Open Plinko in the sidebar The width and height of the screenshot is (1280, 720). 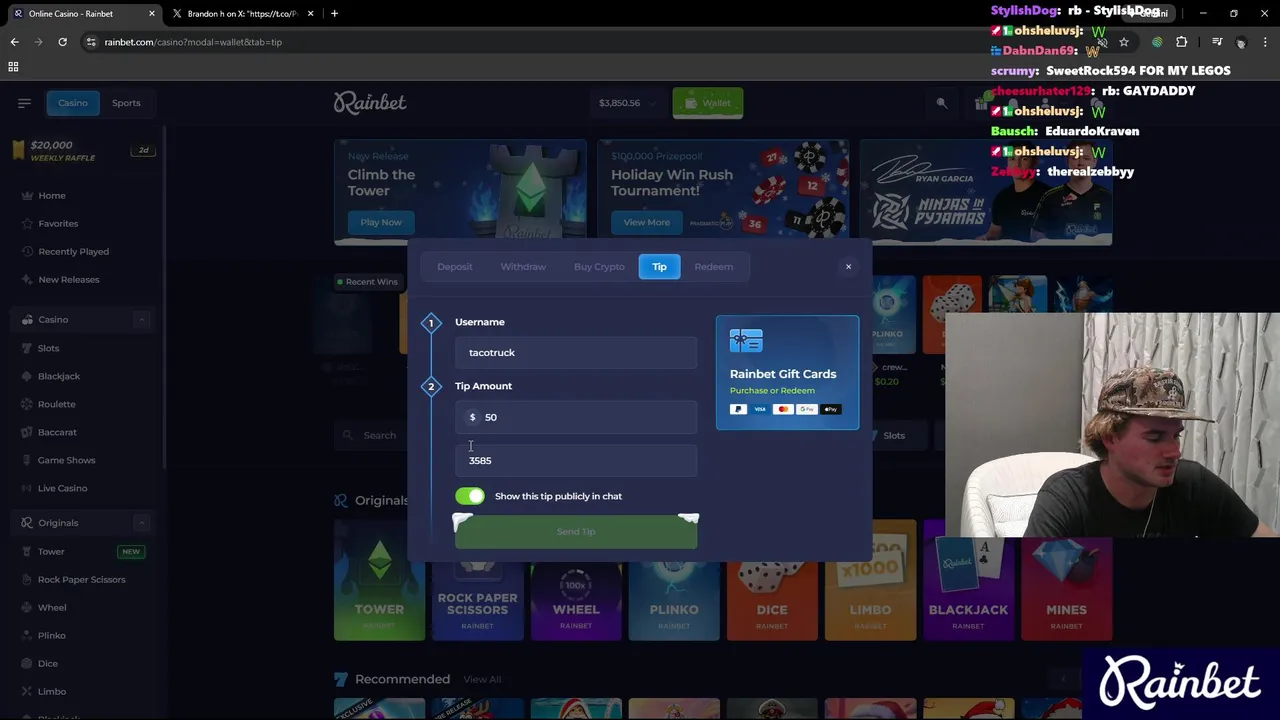(x=51, y=636)
